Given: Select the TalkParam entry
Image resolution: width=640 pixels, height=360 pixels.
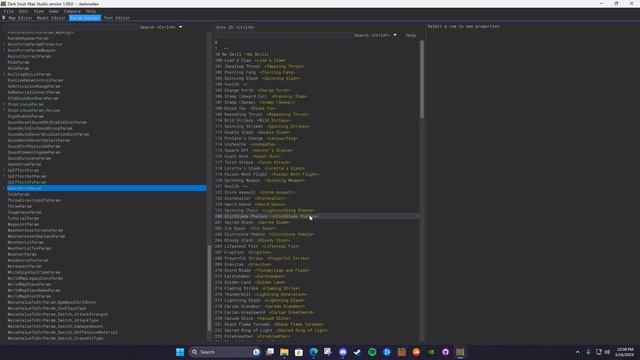Looking at the screenshot, I should 18,194.
